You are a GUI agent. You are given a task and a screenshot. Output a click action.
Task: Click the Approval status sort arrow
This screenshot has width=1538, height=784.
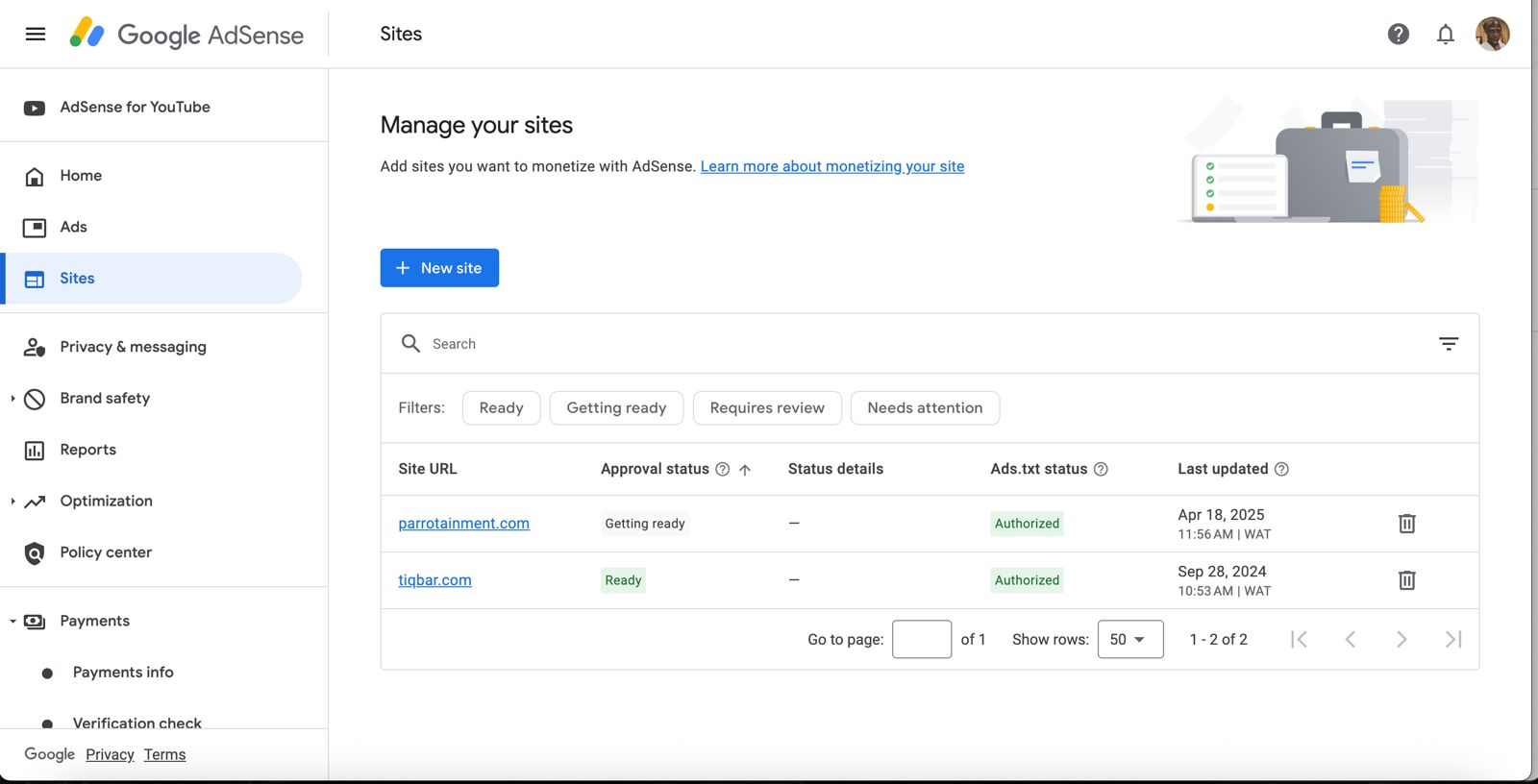pyautogui.click(x=745, y=470)
